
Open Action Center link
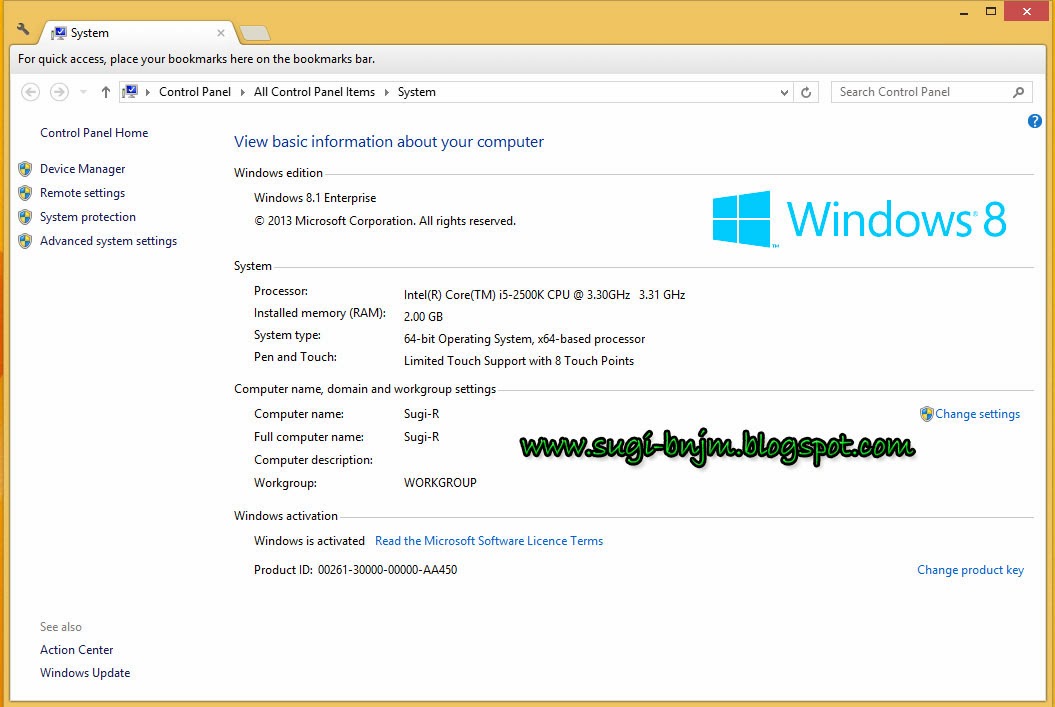pyautogui.click(x=76, y=650)
